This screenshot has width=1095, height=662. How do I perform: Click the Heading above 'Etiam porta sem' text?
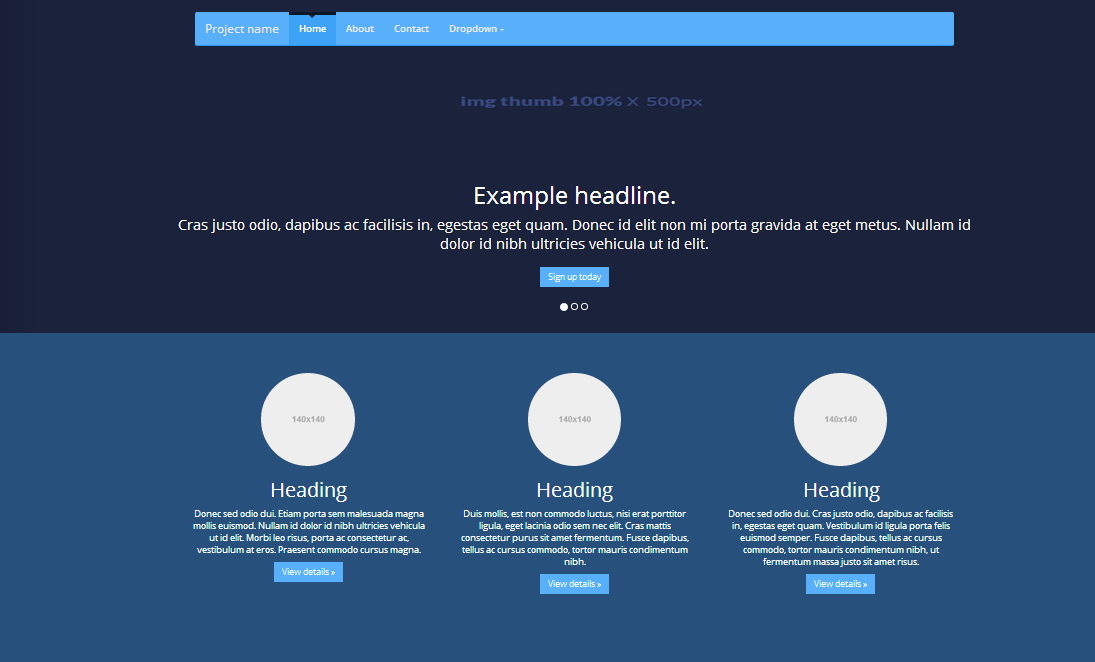click(308, 490)
